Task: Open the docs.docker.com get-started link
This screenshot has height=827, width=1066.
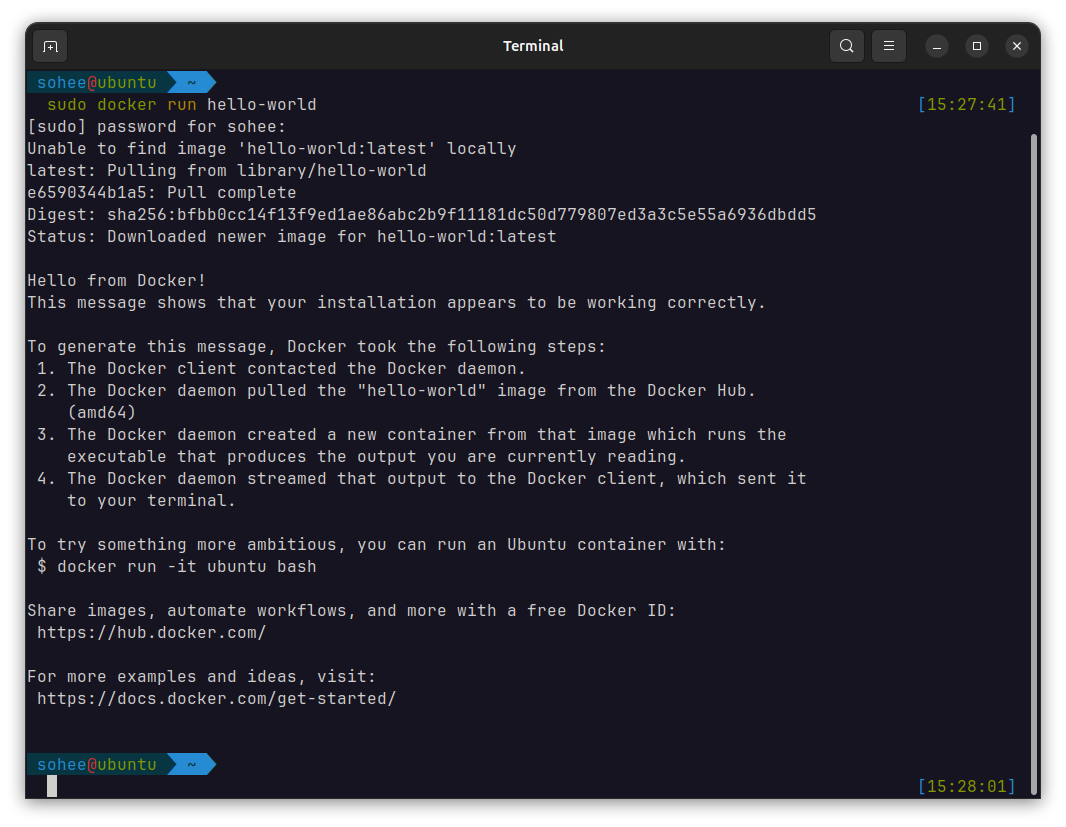Action: click(216, 698)
